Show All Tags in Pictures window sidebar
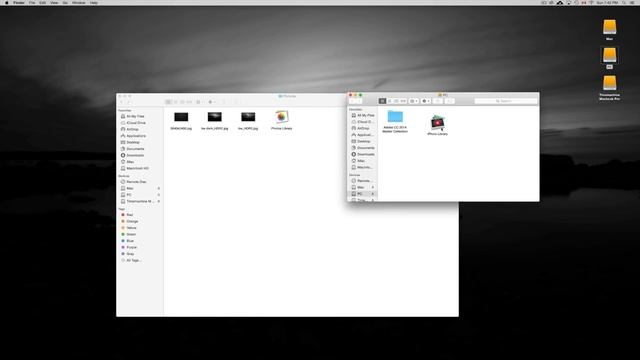The image size is (640, 360). pos(131,260)
